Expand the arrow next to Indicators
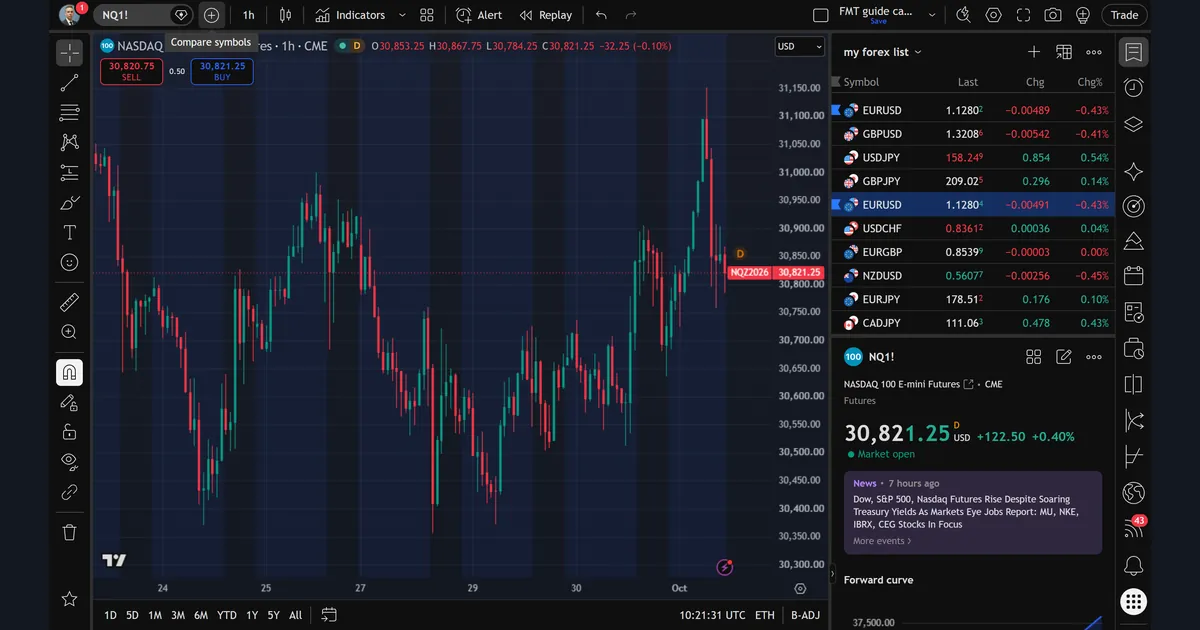This screenshot has height=630, width=1200. (x=402, y=15)
